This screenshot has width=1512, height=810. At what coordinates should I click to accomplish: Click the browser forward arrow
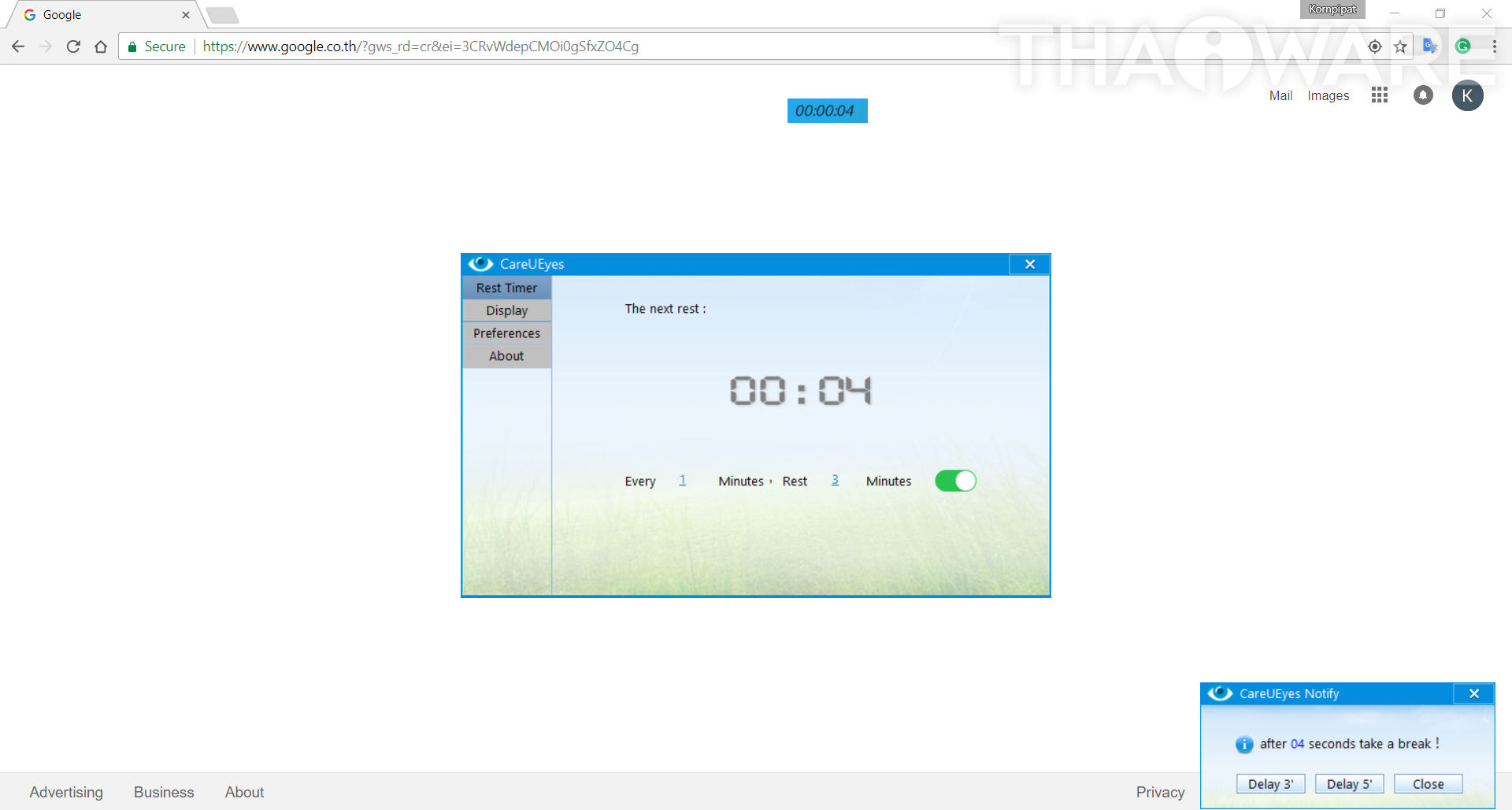[x=46, y=46]
